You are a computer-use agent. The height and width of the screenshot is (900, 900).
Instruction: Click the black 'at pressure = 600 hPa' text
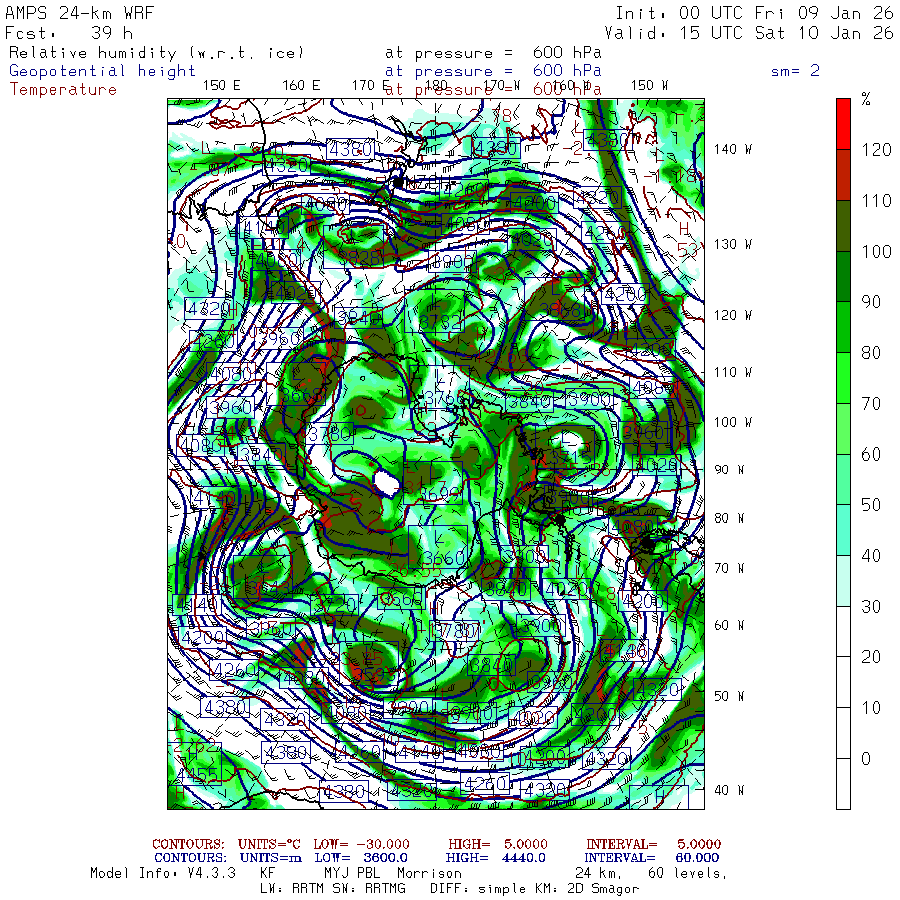493,53
